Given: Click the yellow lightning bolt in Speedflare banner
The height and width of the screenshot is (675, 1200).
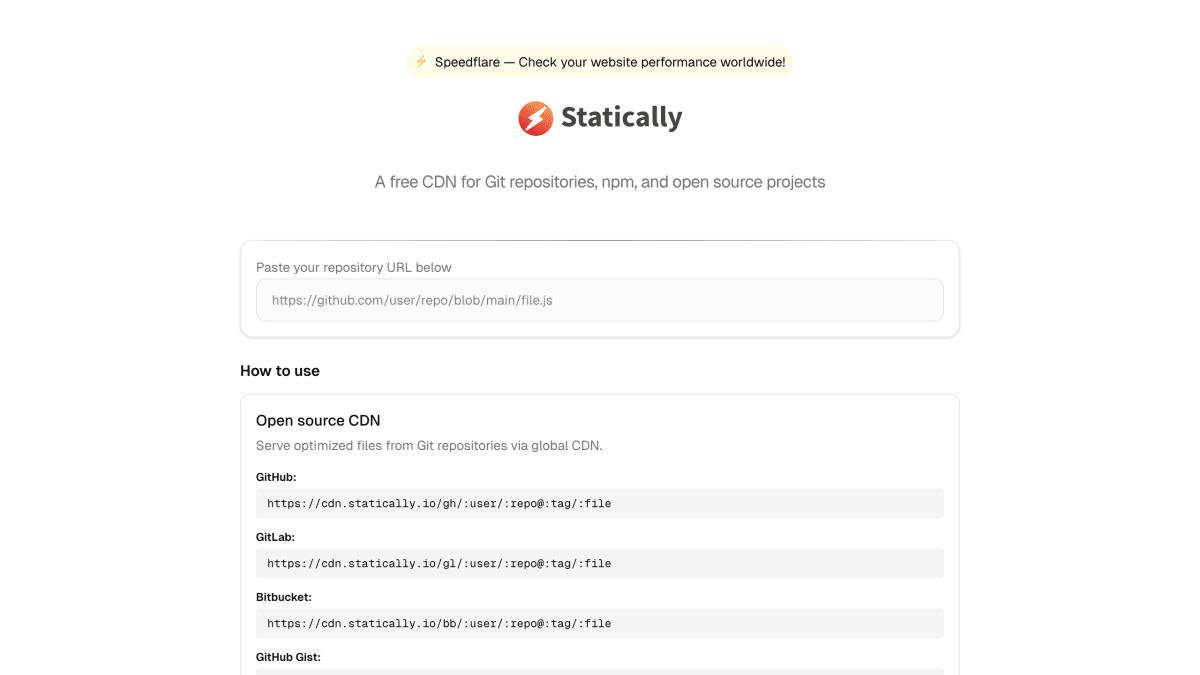Looking at the screenshot, I should [421, 62].
